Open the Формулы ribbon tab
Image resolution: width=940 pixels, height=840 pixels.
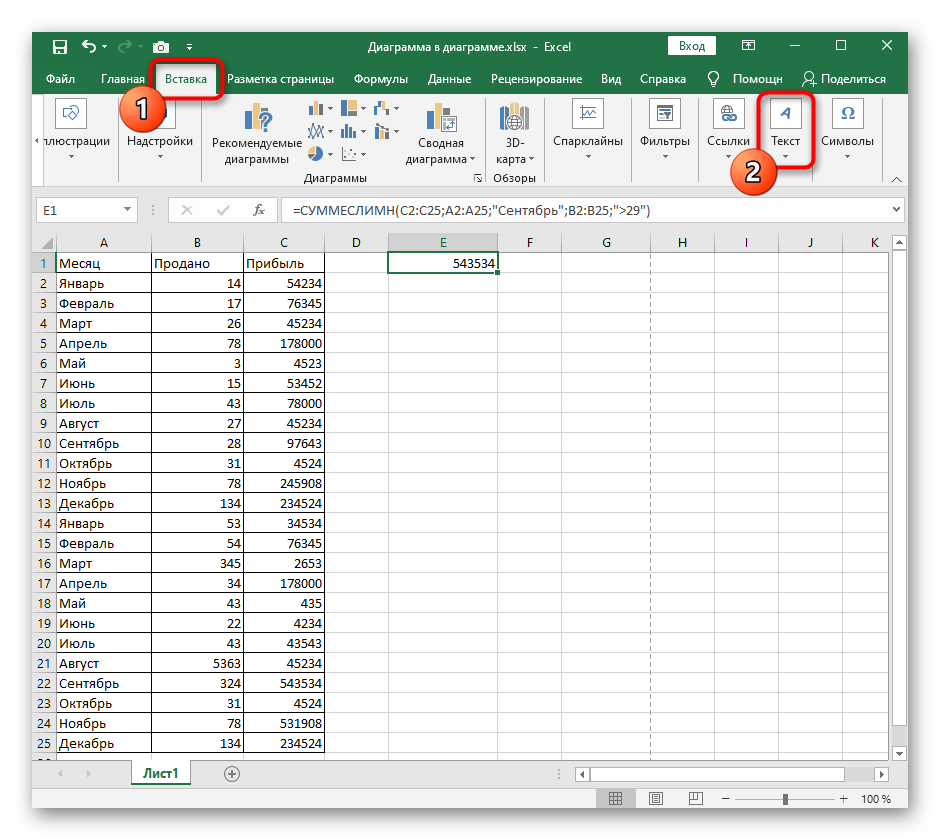pyautogui.click(x=380, y=79)
